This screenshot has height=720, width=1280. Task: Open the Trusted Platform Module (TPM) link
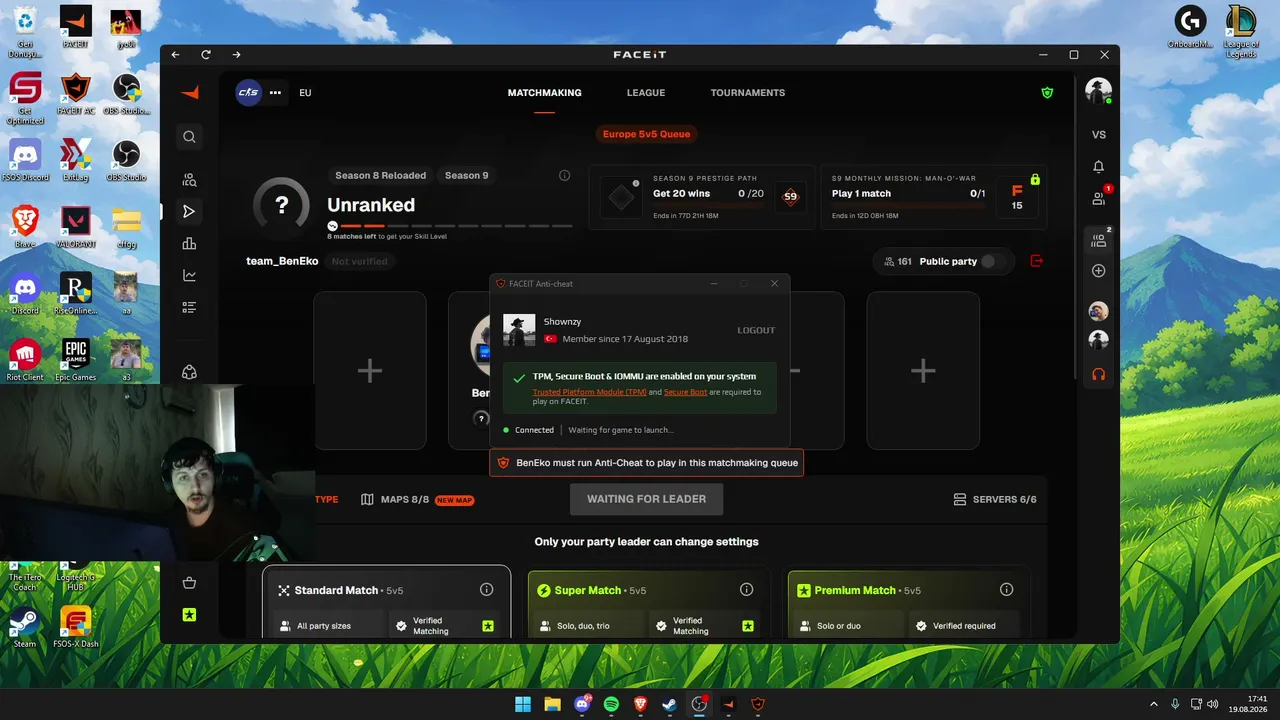coord(590,392)
